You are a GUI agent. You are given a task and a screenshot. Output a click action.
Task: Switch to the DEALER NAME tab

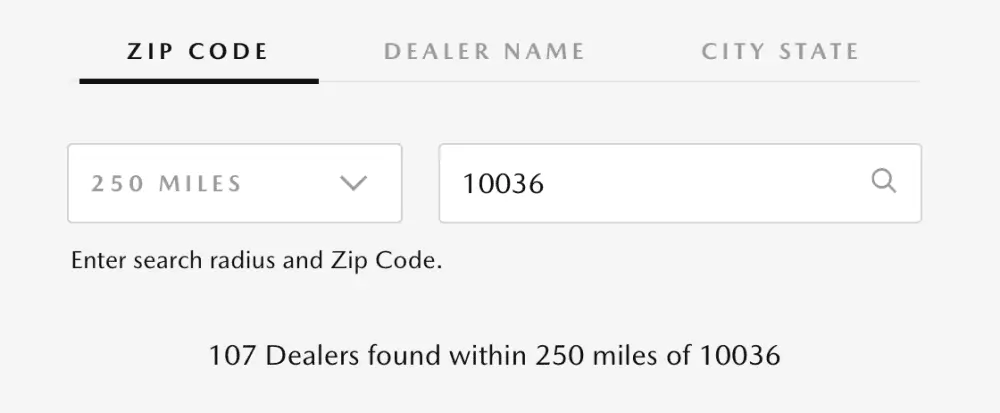(x=485, y=52)
